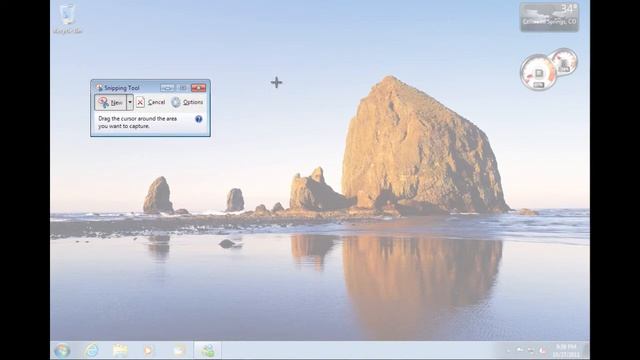Cancel the current snip

151,102
